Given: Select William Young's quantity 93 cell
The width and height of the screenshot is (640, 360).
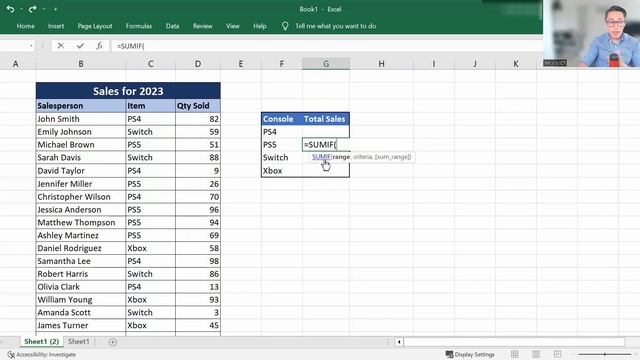Looking at the screenshot, I should point(198,300).
